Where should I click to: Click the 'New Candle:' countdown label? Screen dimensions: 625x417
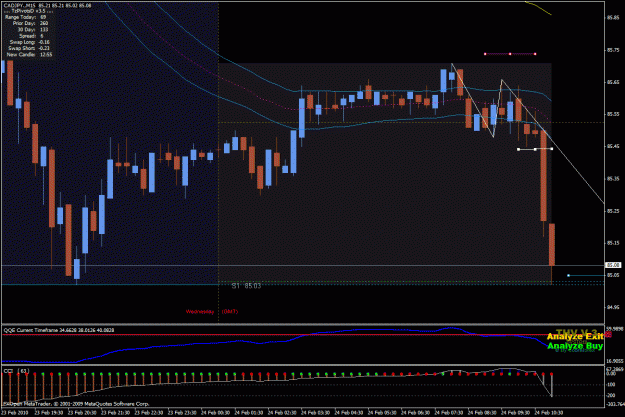[21, 55]
